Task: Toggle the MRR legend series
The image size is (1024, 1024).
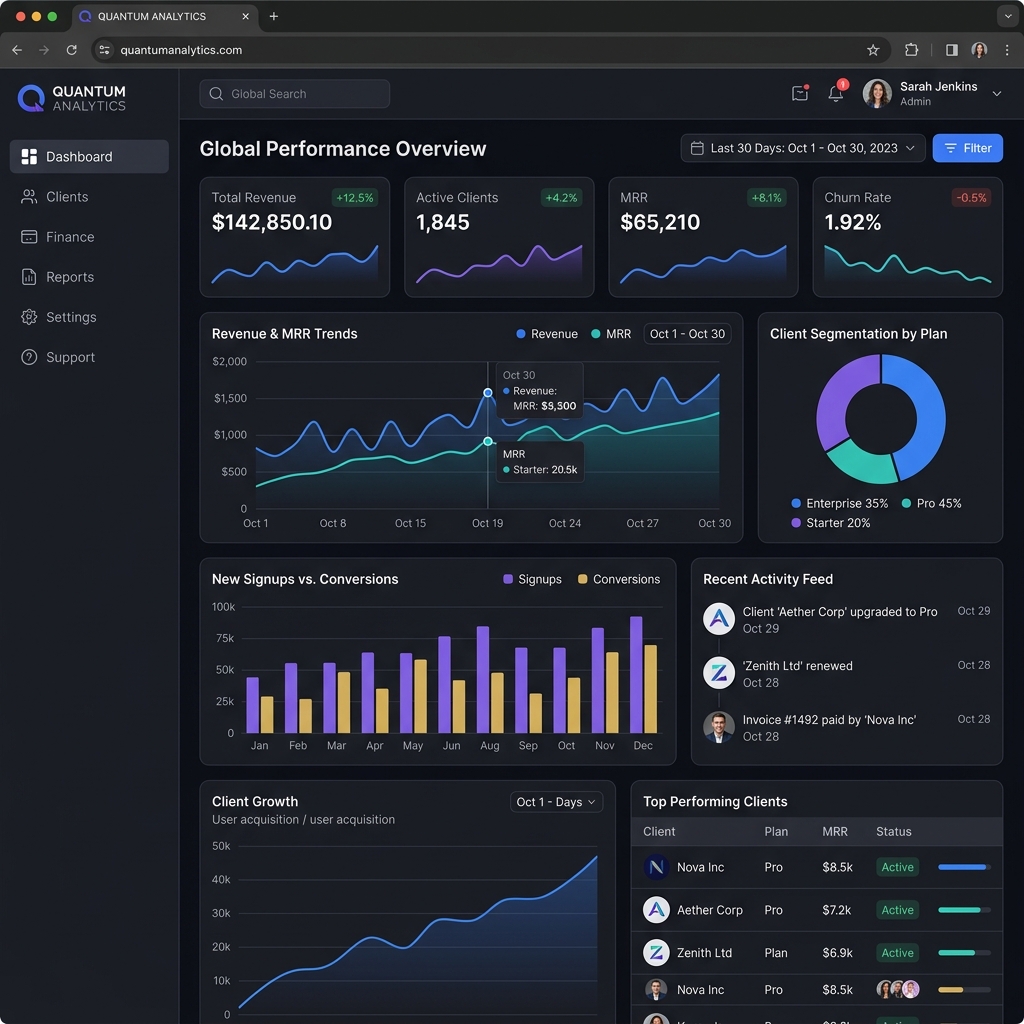Action: [x=611, y=334]
